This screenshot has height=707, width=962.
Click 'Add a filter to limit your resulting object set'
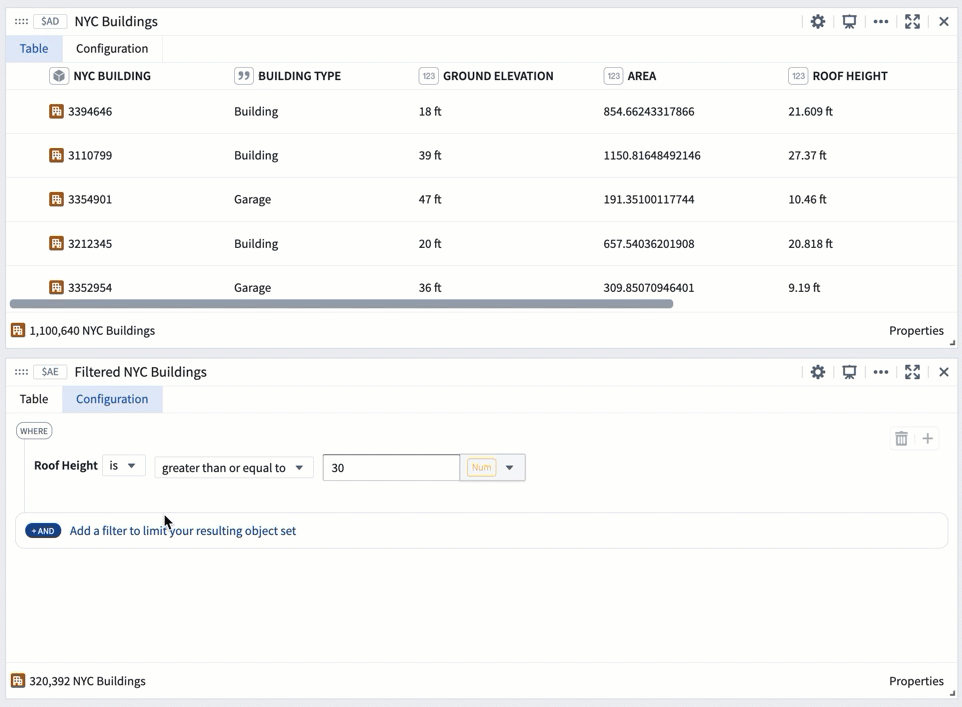[183, 531]
